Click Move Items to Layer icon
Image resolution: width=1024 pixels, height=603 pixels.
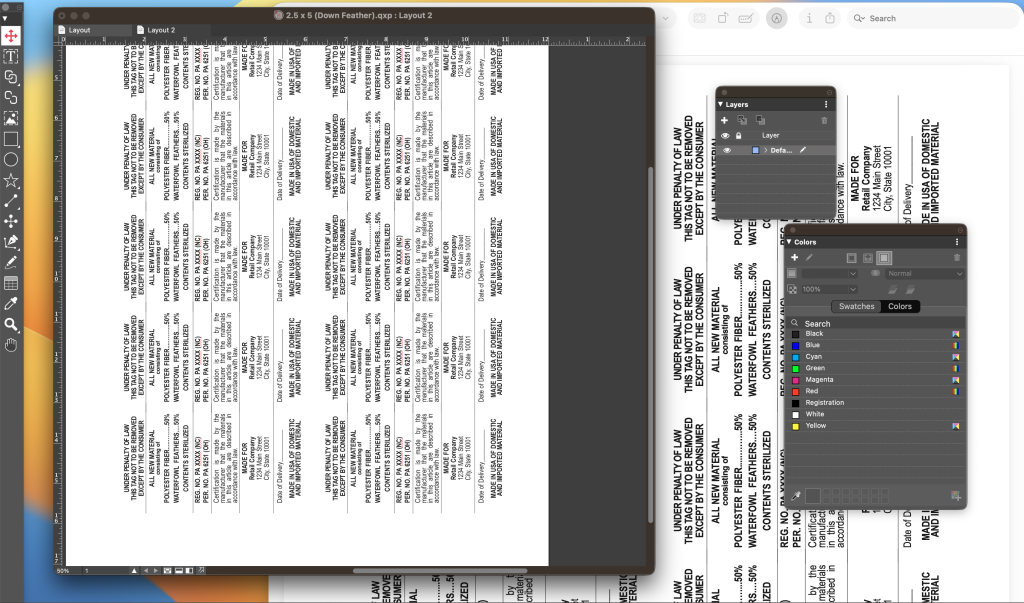coord(743,120)
